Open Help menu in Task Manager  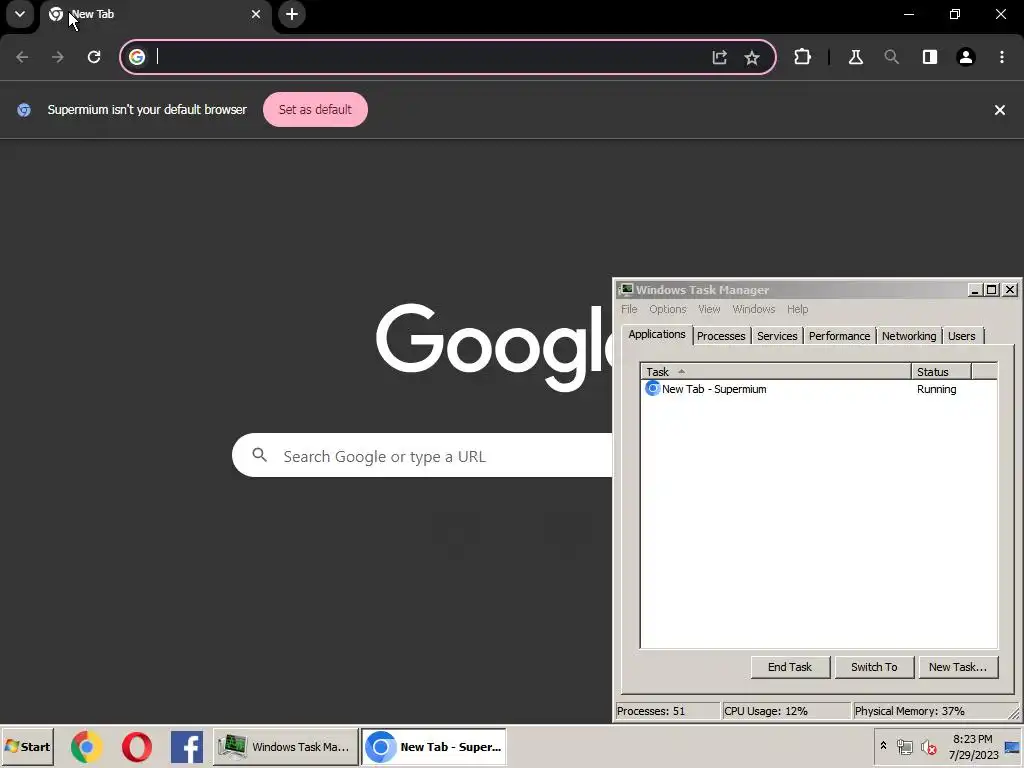pos(797,309)
